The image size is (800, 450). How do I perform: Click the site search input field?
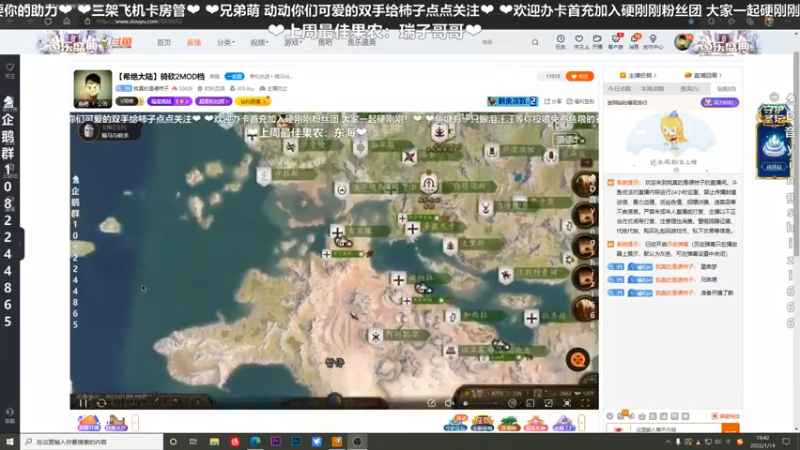tap(505, 42)
